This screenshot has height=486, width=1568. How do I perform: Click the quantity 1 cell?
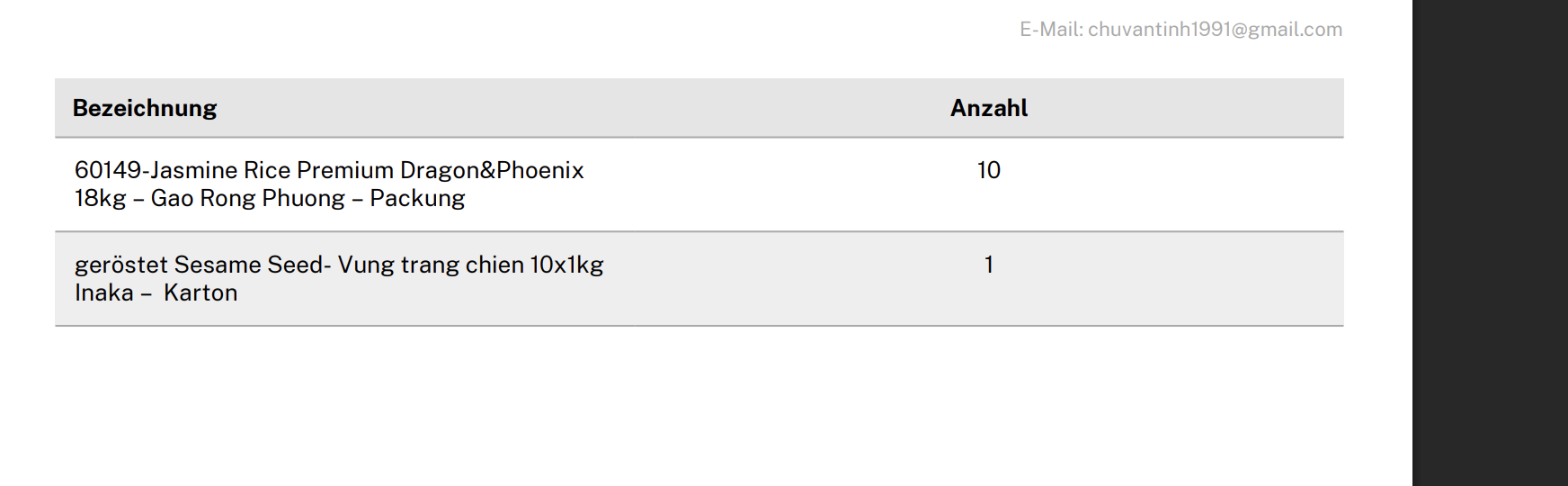coord(989,265)
